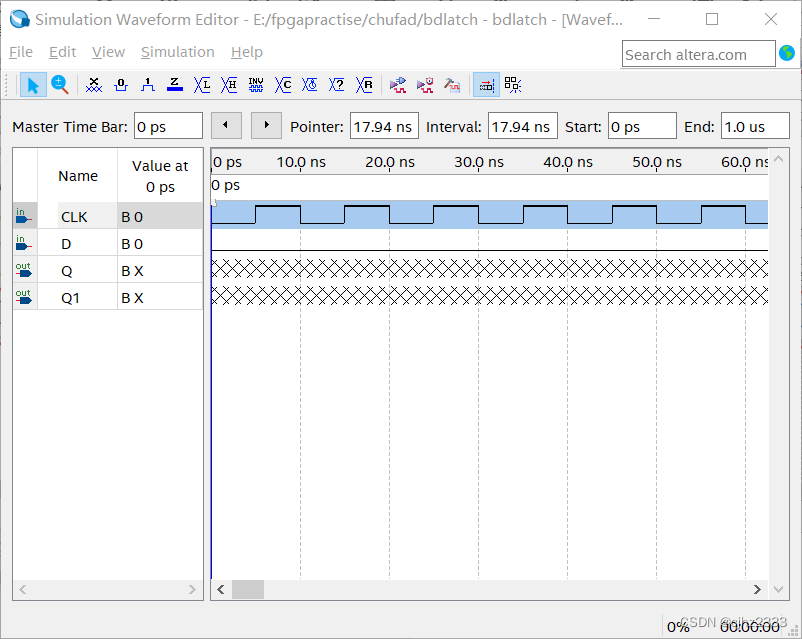Click the Interval value field
The height and width of the screenshot is (639, 802).
pyautogui.click(x=523, y=126)
